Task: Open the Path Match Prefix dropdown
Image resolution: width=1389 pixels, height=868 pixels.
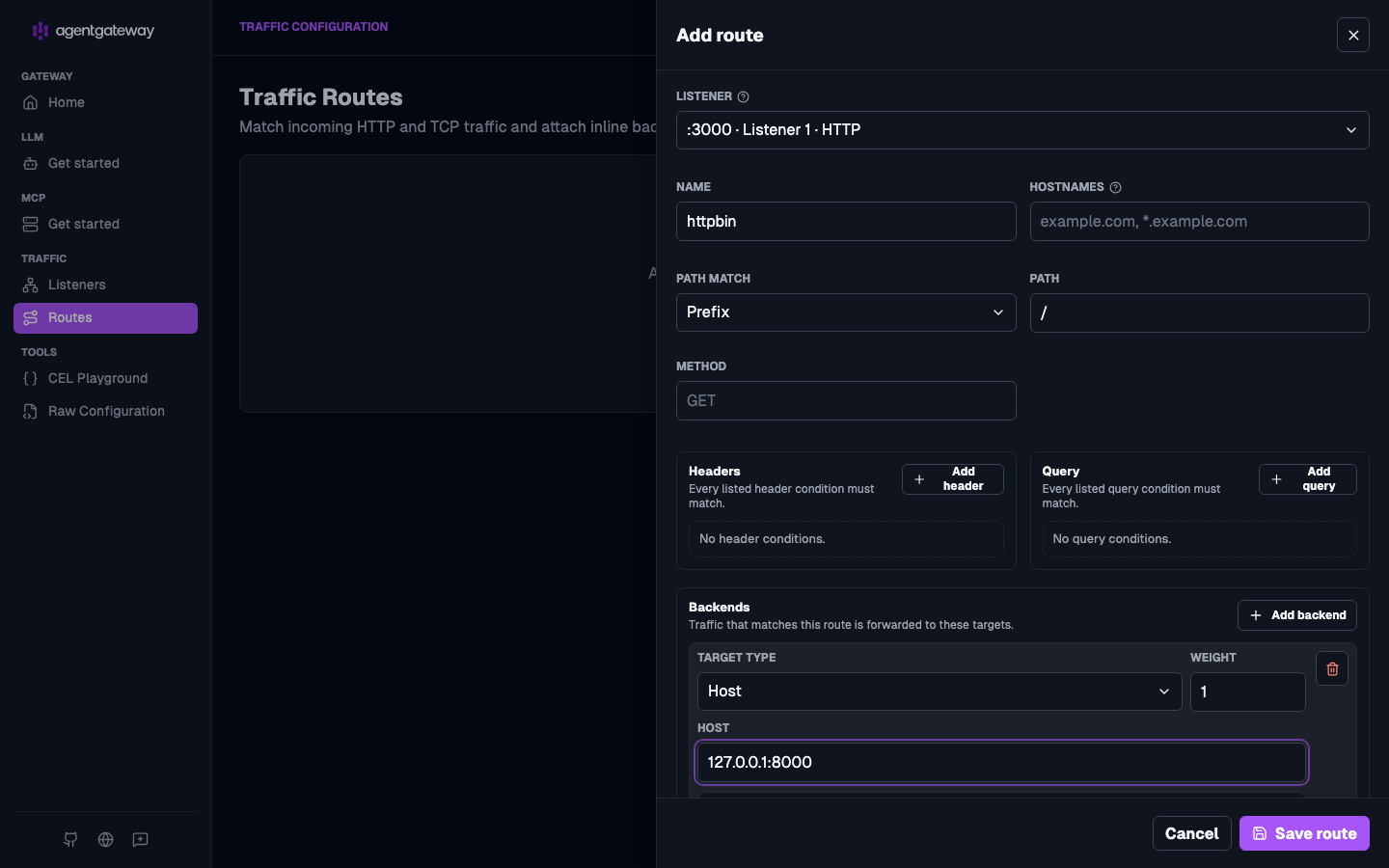Action: coord(846,312)
